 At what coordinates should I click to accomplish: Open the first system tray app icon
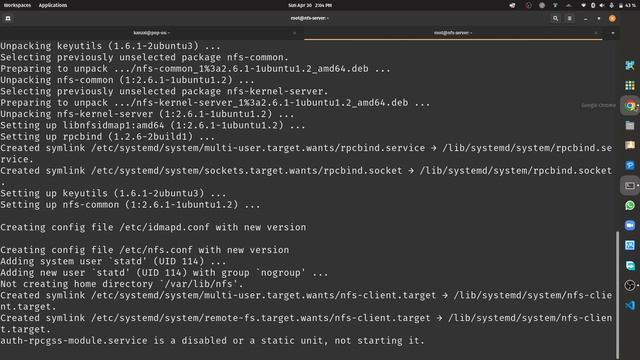pos(512,5)
